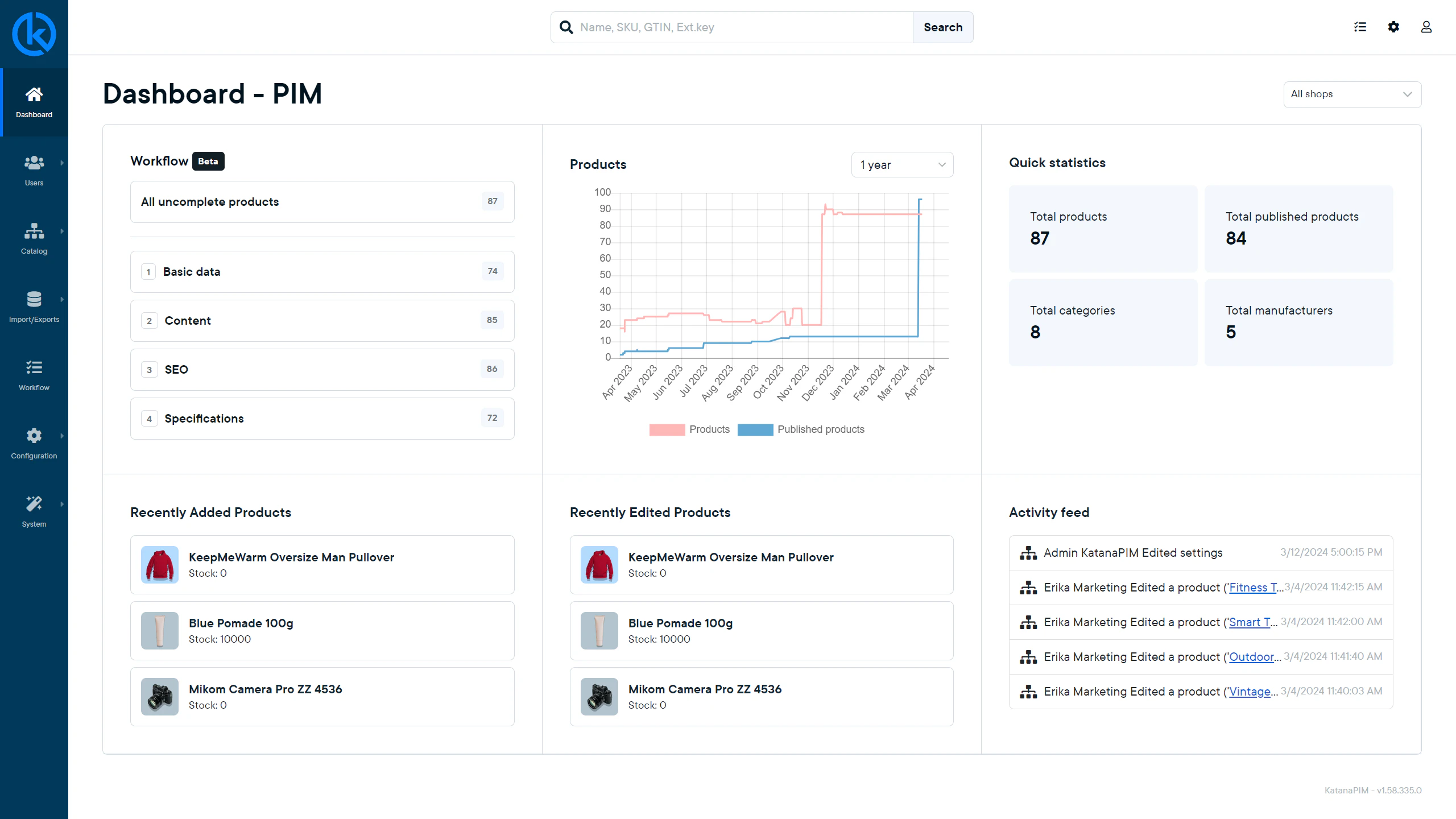Open the Users sidebar icon

point(34,163)
